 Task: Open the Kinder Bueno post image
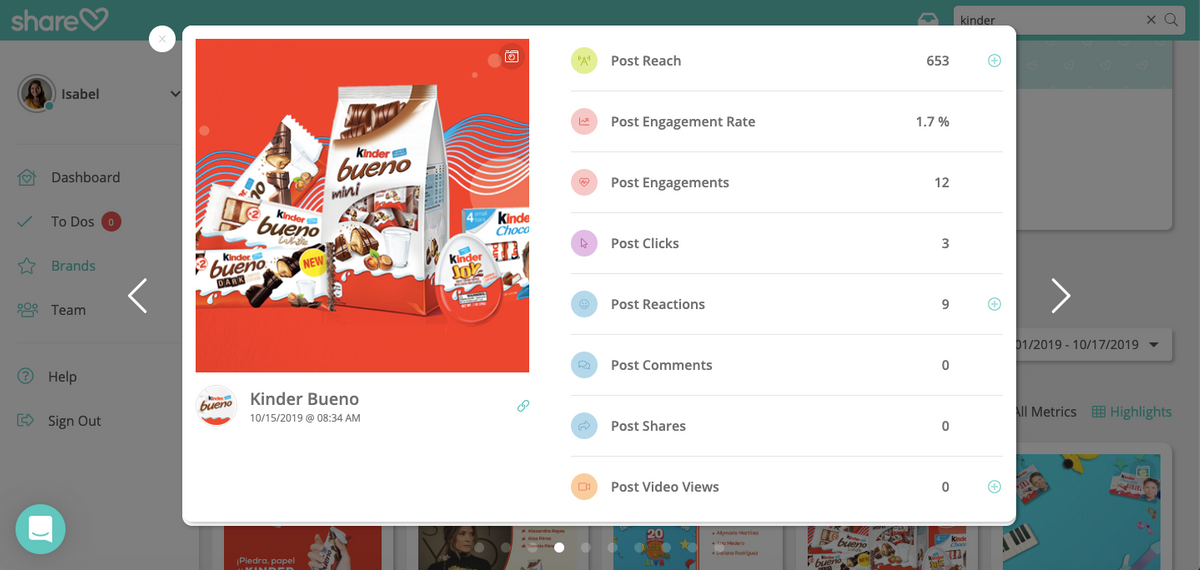362,206
